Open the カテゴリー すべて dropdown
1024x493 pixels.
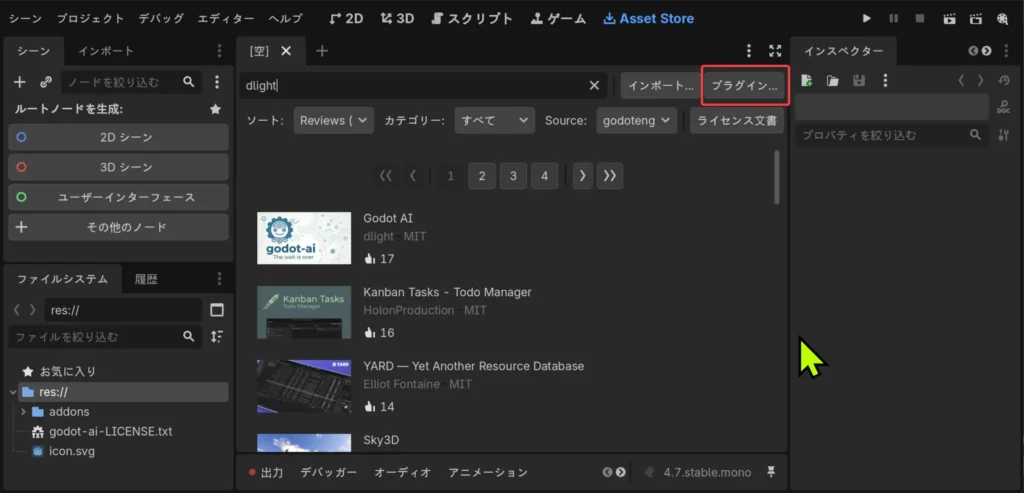point(494,120)
